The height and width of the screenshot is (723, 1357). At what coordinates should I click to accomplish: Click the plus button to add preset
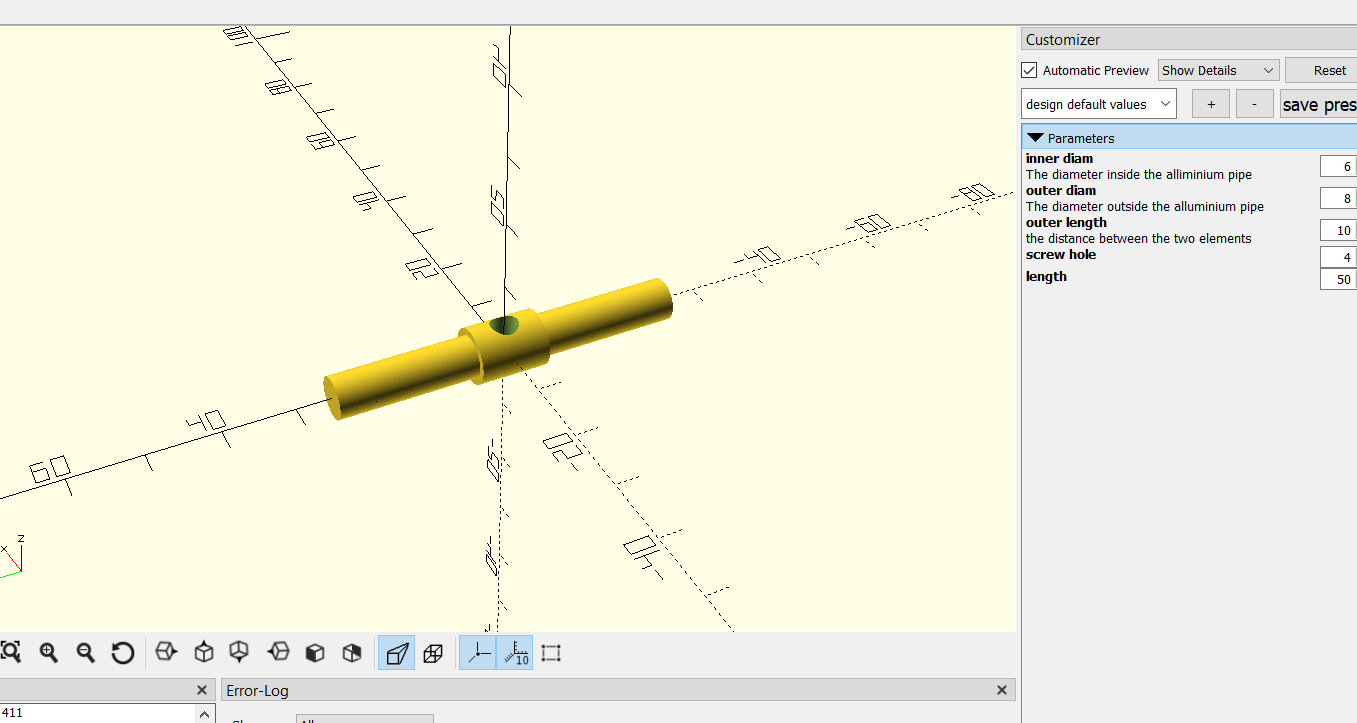click(1210, 104)
